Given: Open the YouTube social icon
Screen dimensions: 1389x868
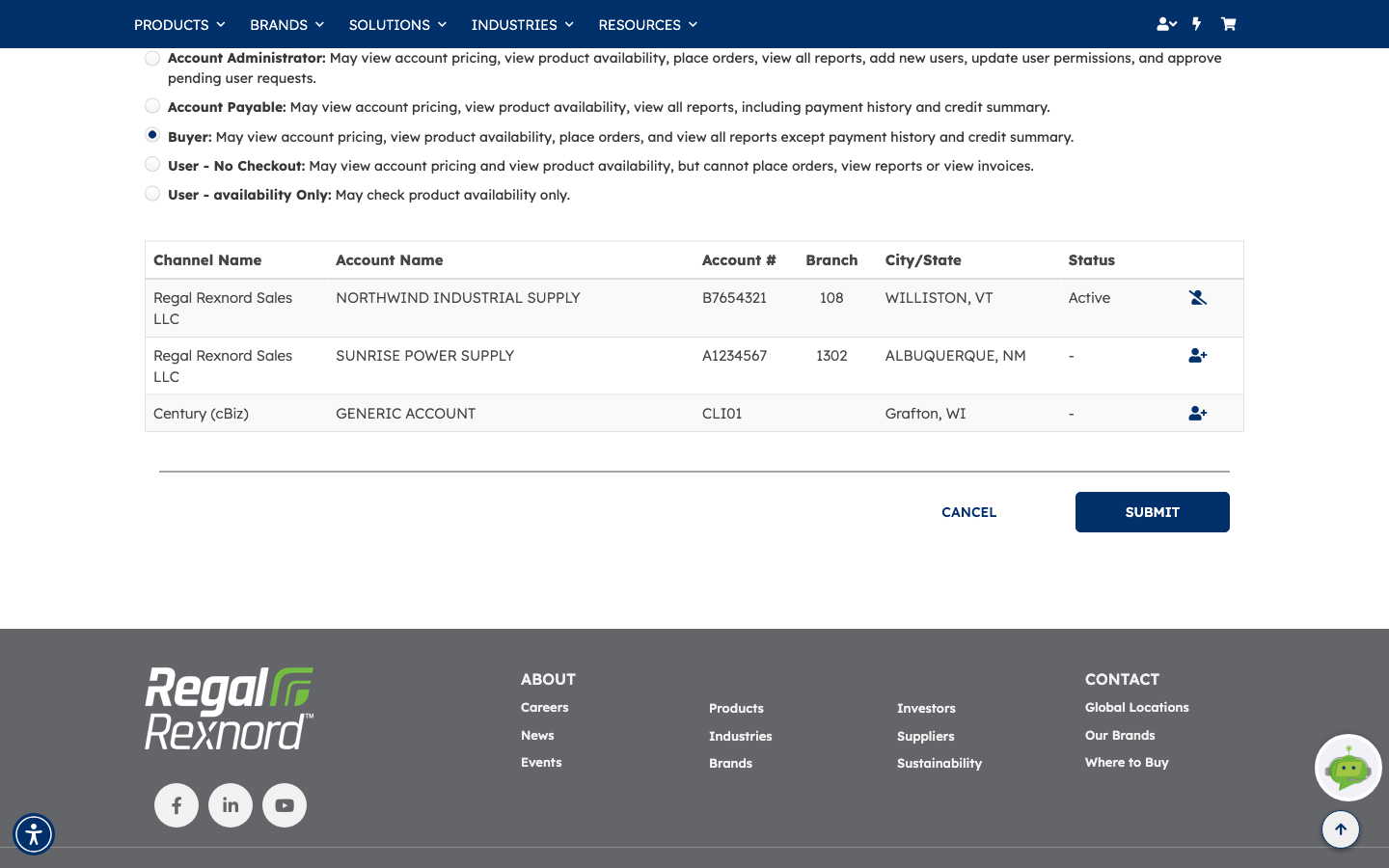Looking at the screenshot, I should point(285,805).
